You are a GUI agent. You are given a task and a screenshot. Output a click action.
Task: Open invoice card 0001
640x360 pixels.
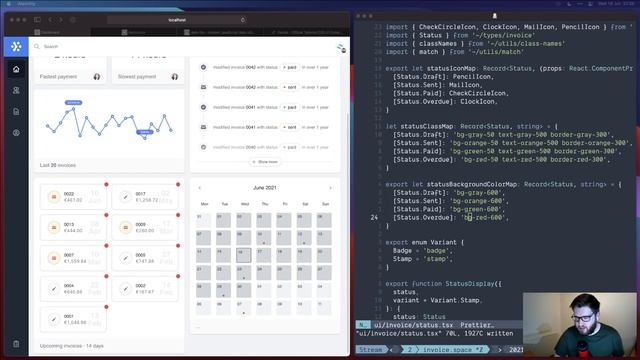73,319
